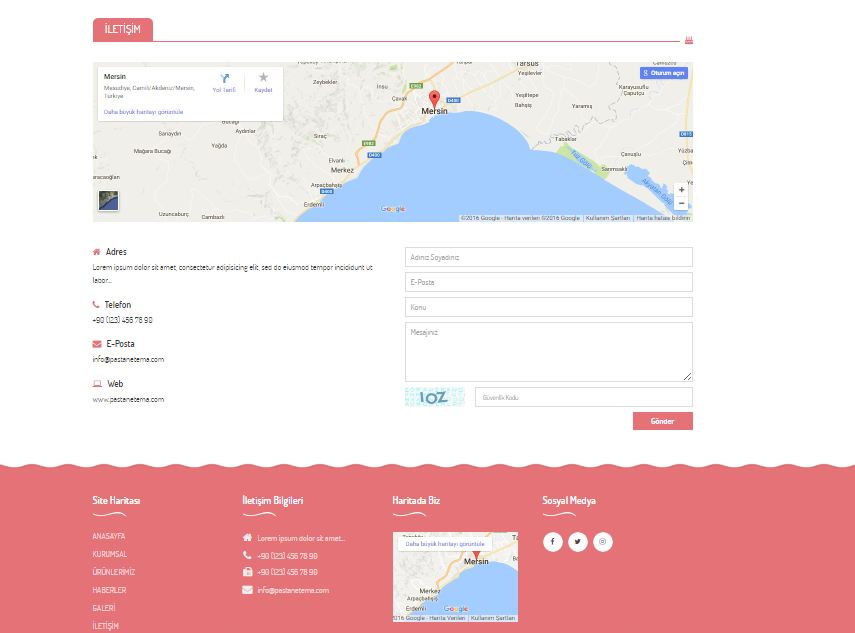Switch map to satellite view thumbnail
Viewport: 855px width, 633px height.
pos(109,201)
